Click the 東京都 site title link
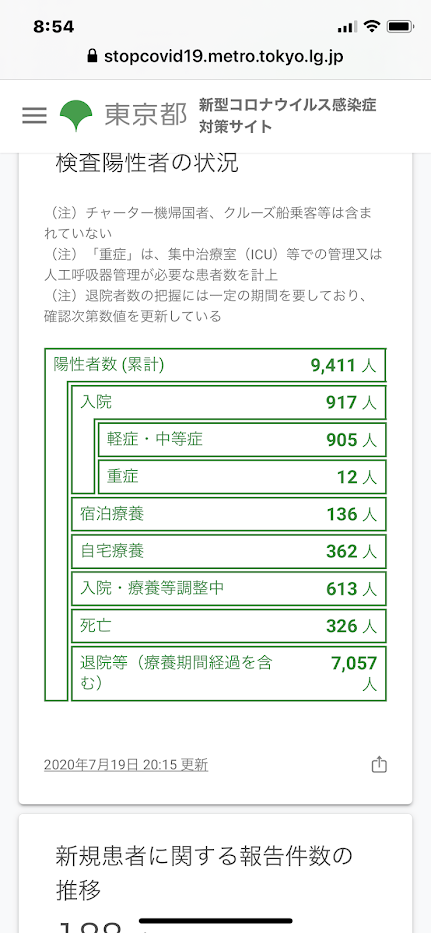The width and height of the screenshot is (431, 933). pyautogui.click(x=146, y=115)
